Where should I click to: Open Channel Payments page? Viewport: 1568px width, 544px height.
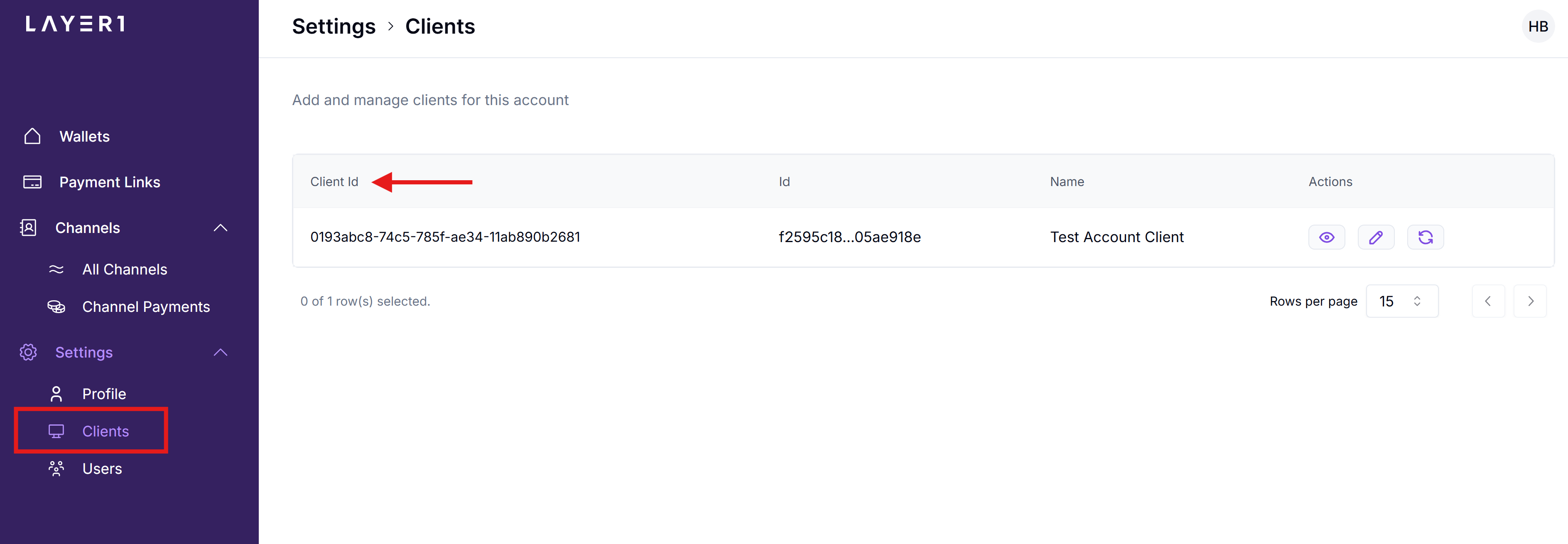[x=145, y=307]
